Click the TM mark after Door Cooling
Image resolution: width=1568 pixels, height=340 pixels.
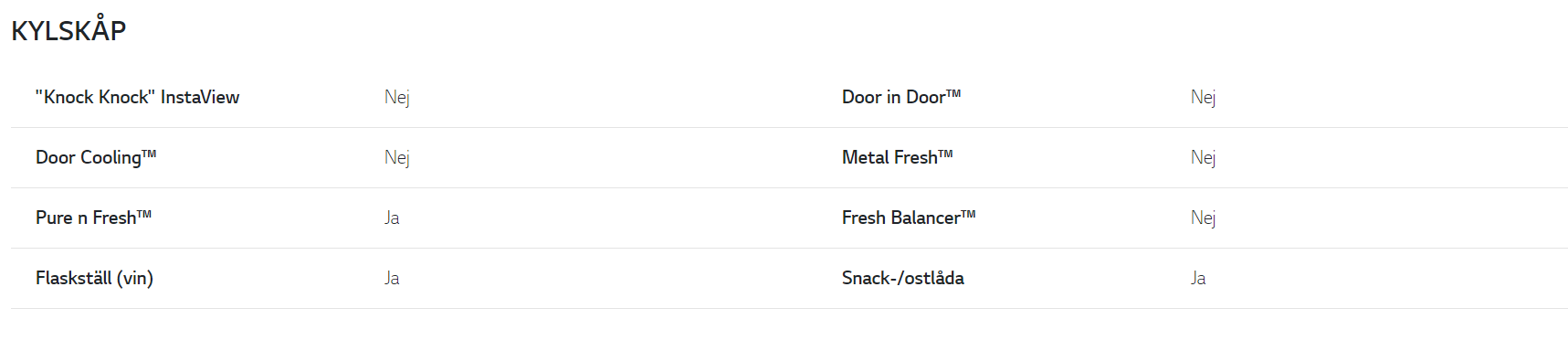(x=149, y=154)
